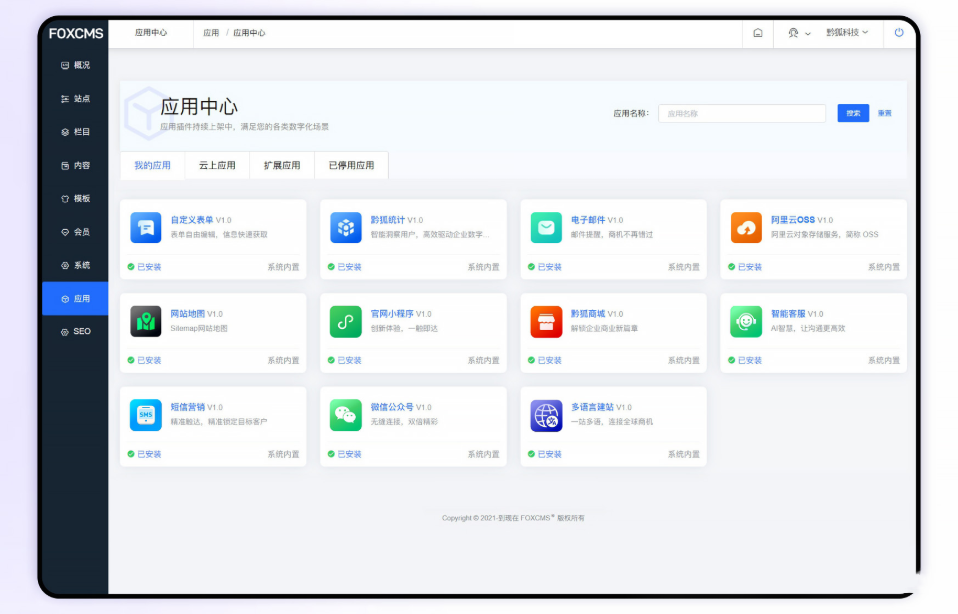Switch to the 已停用应用 tab

pyautogui.click(x=351, y=166)
